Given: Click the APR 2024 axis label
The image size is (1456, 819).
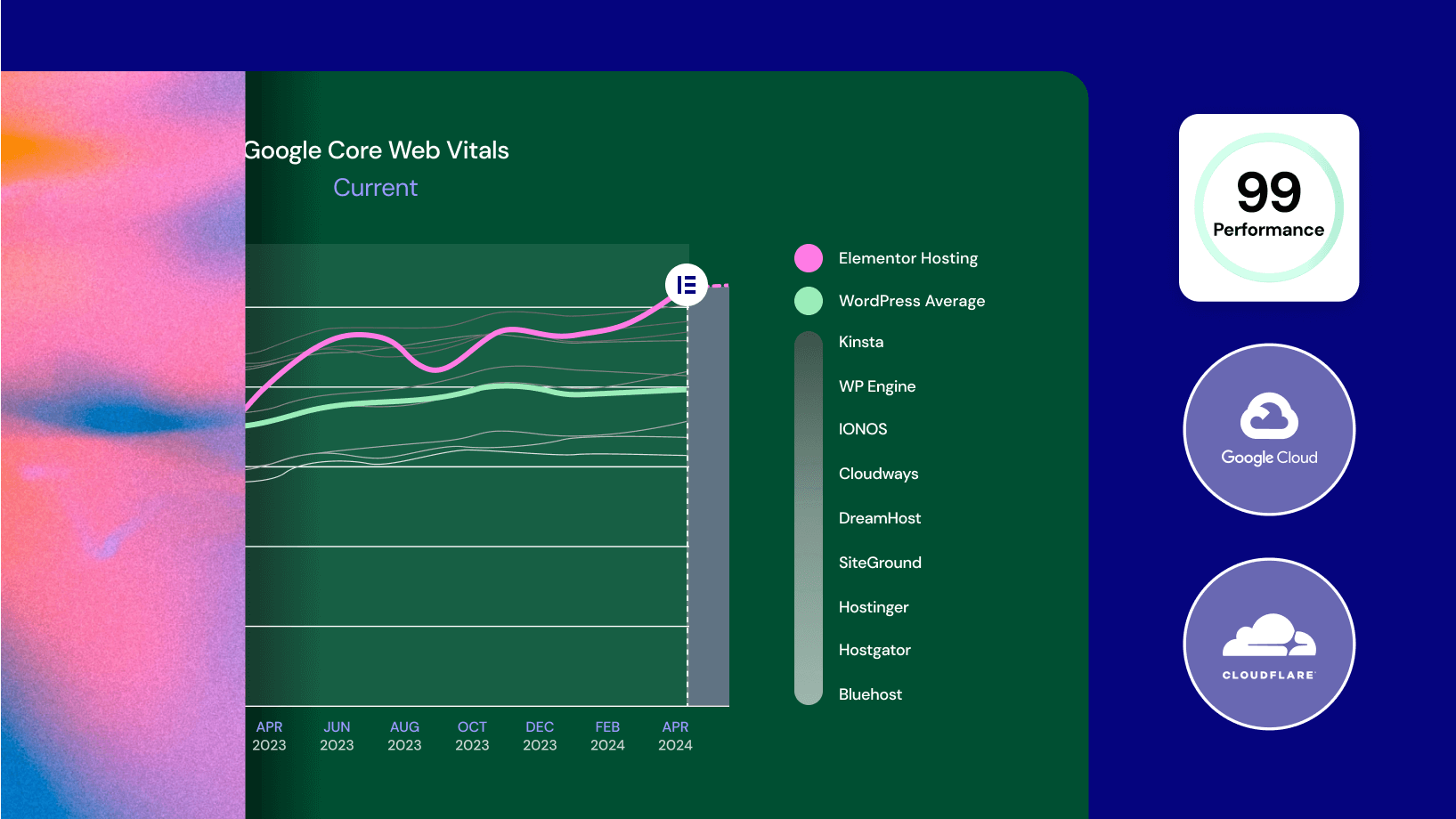Looking at the screenshot, I should [675, 736].
